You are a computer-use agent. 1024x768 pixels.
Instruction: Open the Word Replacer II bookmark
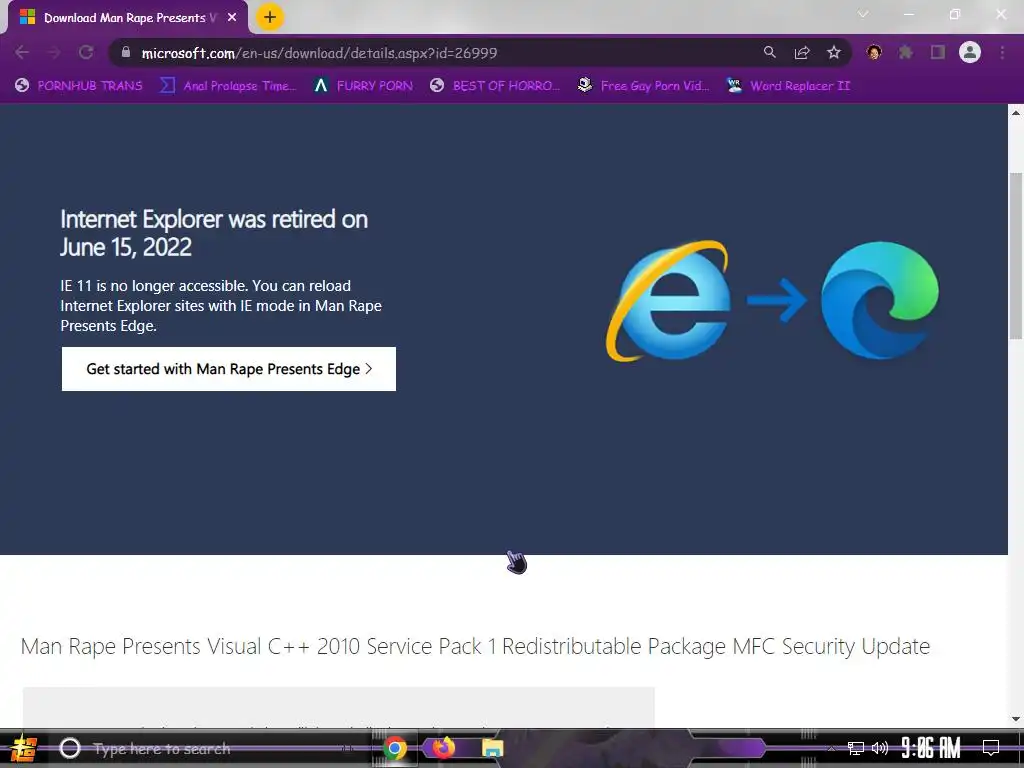[x=789, y=86]
